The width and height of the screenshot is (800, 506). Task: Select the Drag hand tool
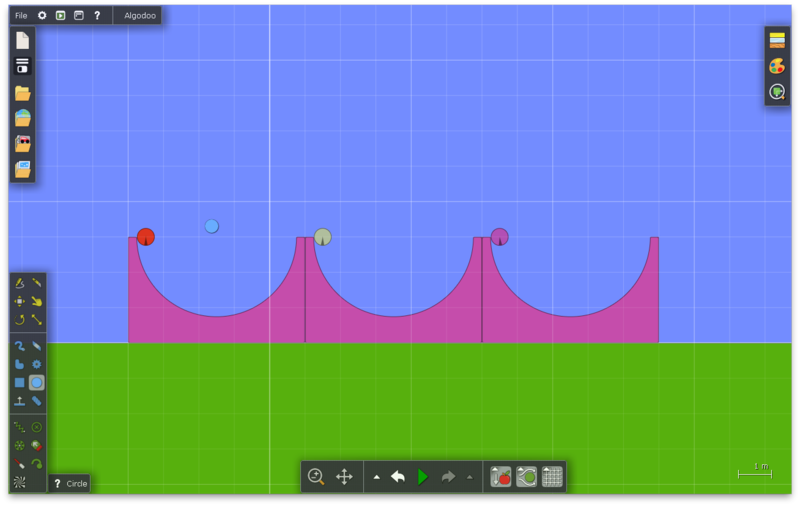tap(37, 301)
